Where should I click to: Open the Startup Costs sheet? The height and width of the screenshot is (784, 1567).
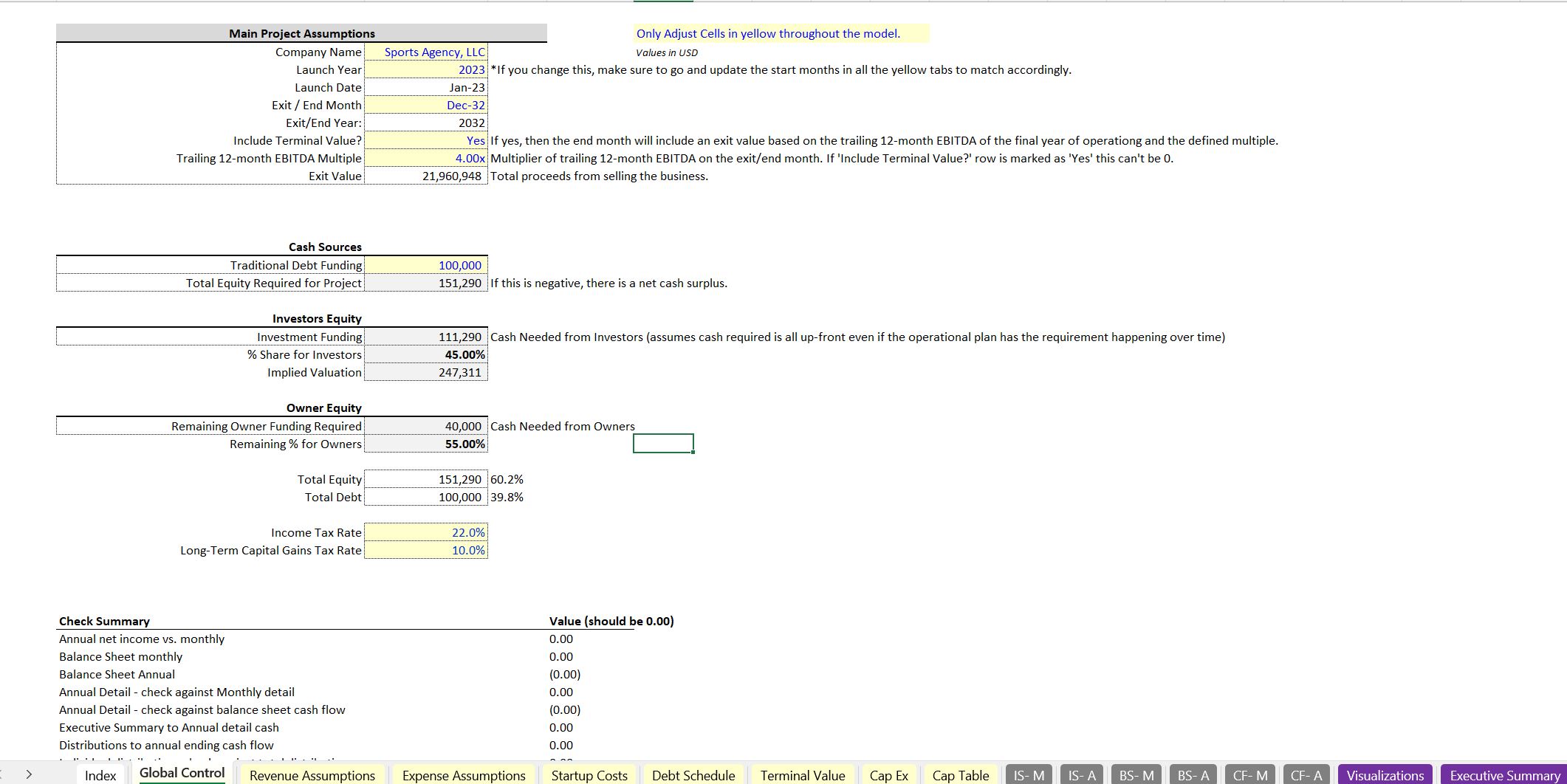[588, 775]
